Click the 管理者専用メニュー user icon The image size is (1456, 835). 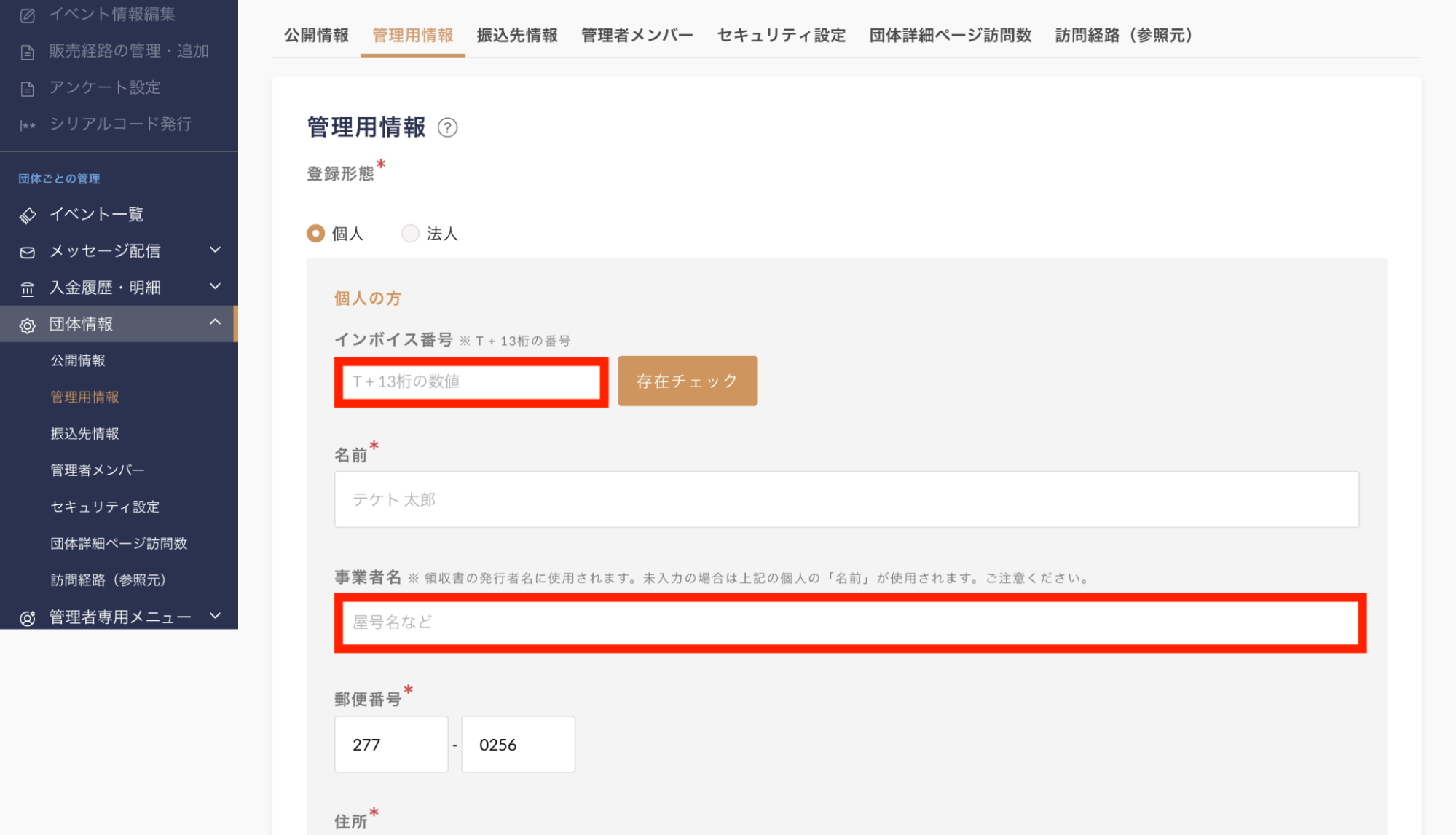[28, 618]
